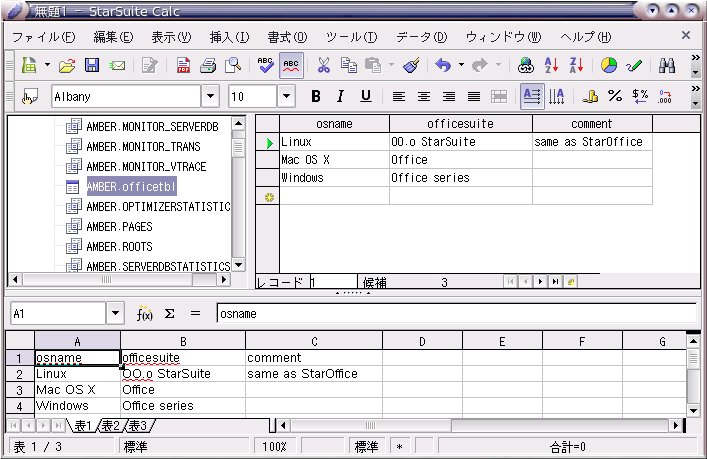
Task: Export directly as PDF icon
Action: pyautogui.click(x=183, y=66)
